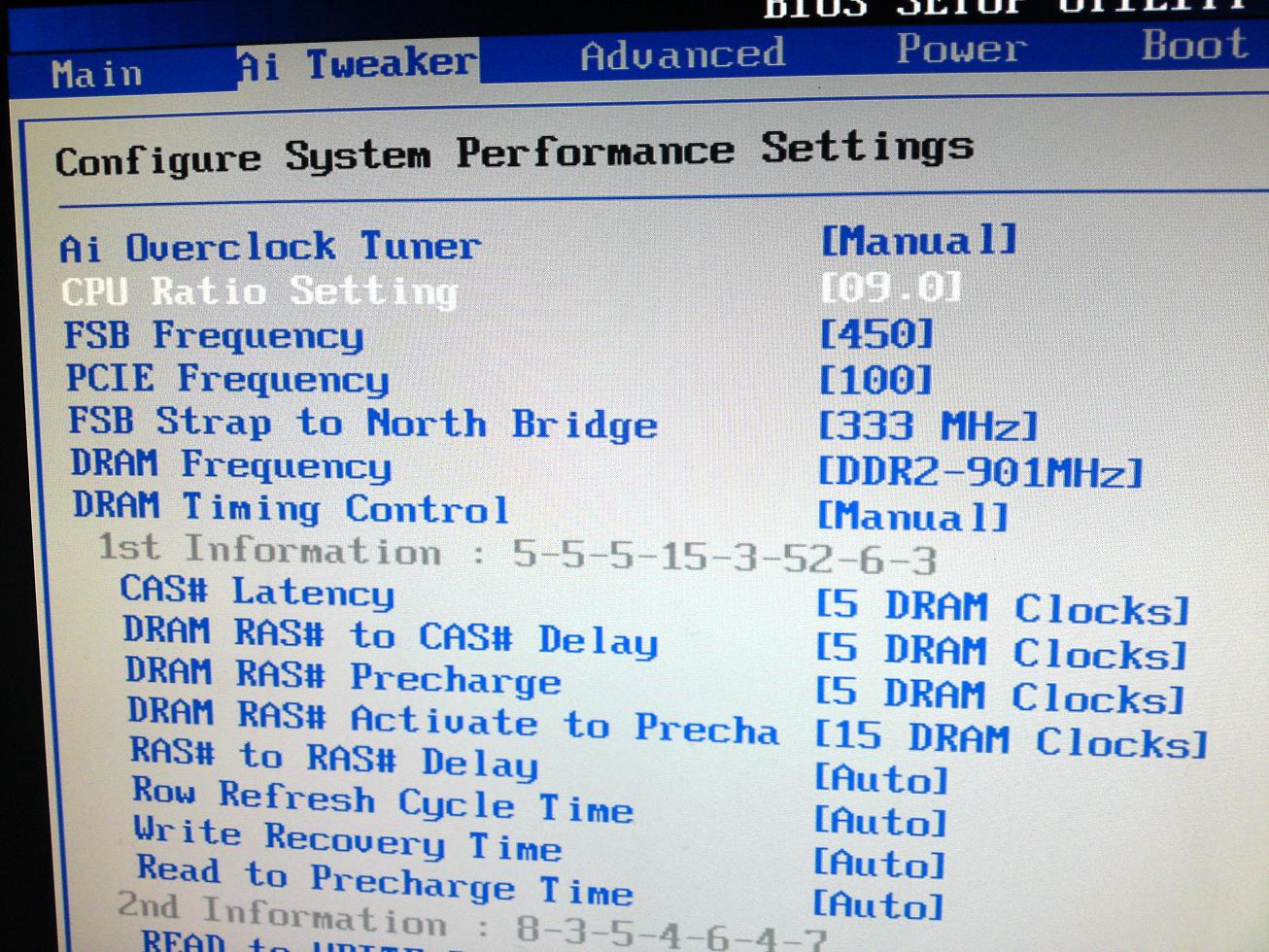Select FSB Strap to North Bridge label
Viewport: 1269px width, 952px height.
[x=362, y=423]
